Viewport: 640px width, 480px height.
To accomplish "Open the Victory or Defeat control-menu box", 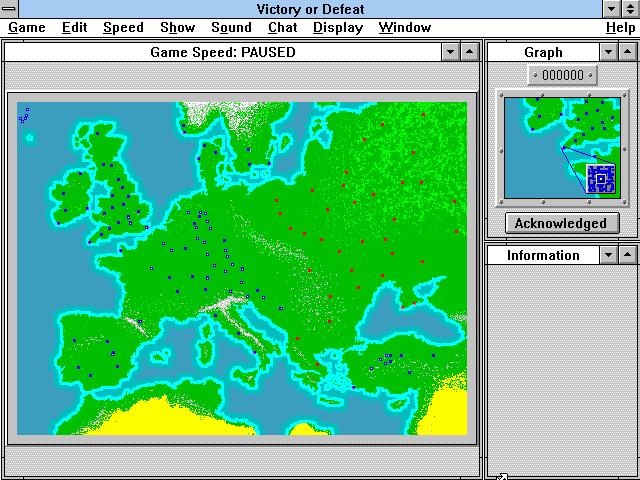I will pyautogui.click(x=9, y=9).
